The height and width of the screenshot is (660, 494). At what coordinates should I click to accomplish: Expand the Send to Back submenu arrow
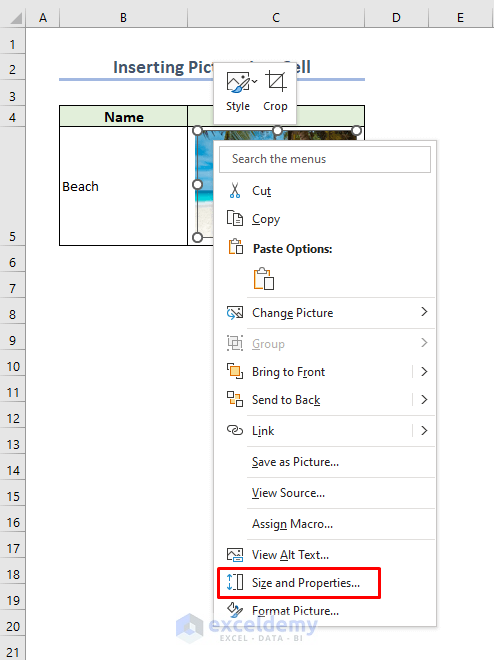[x=424, y=399]
